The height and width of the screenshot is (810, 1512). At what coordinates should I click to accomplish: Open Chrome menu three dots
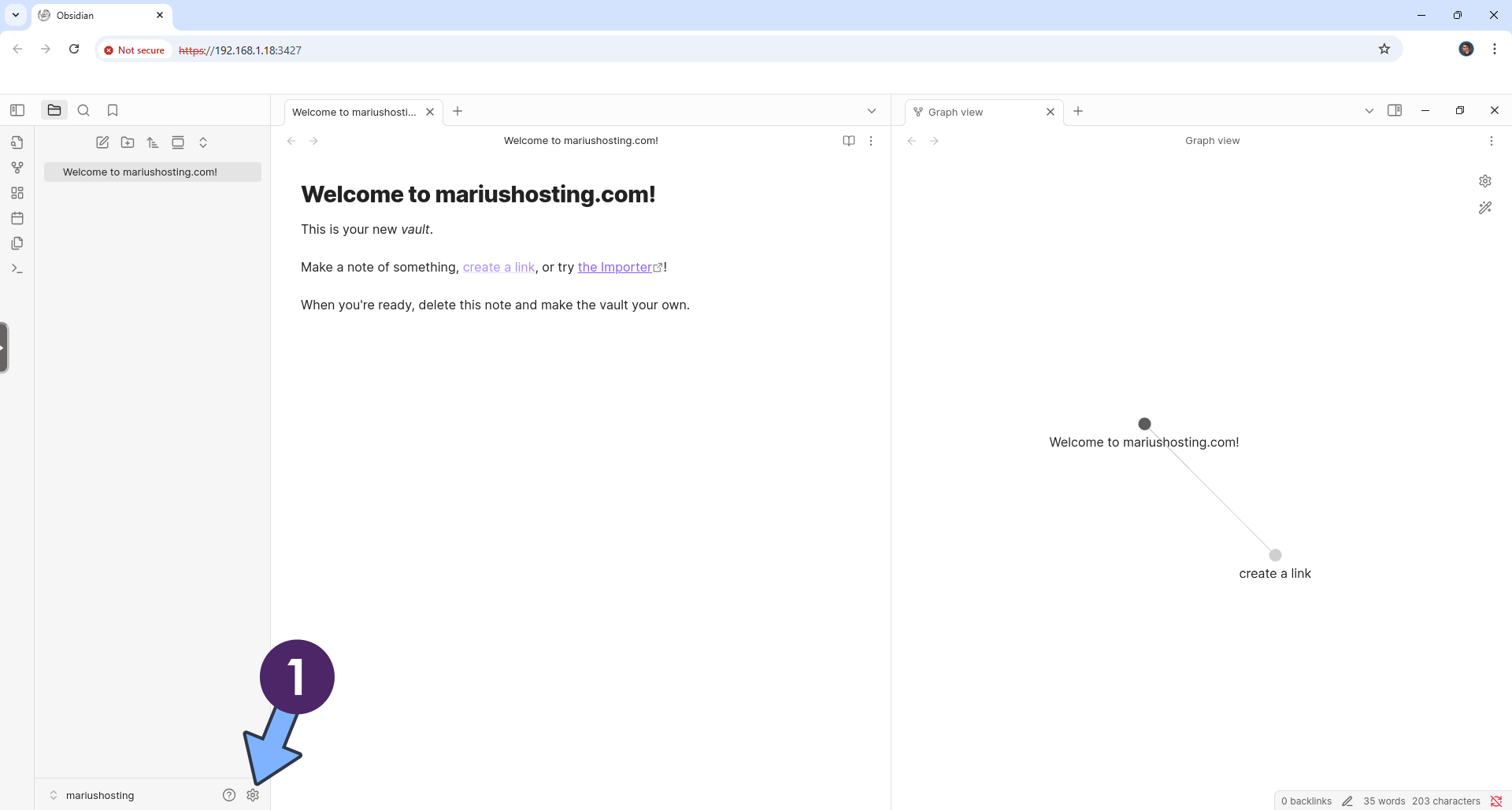1495,49
